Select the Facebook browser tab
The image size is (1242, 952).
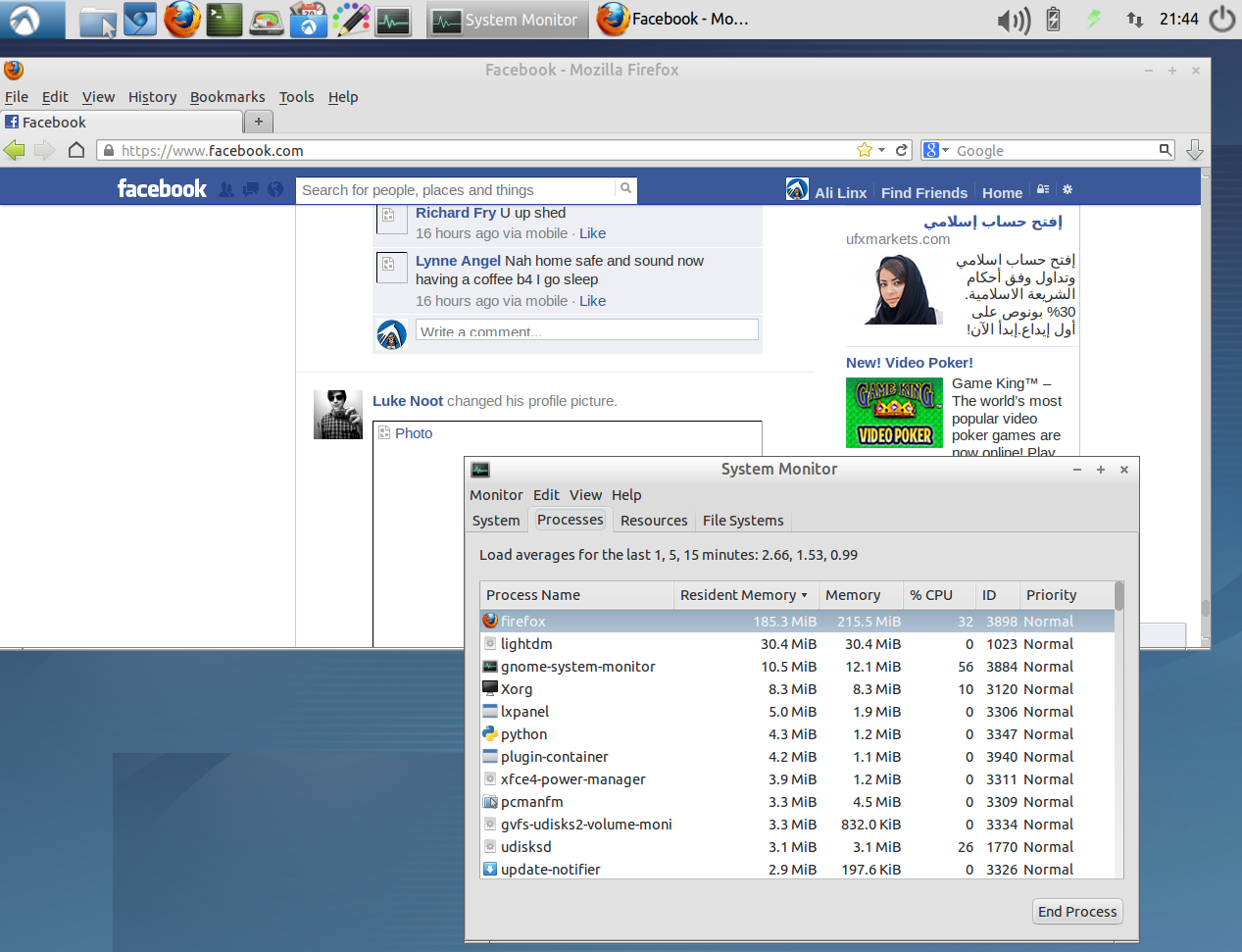[x=123, y=122]
